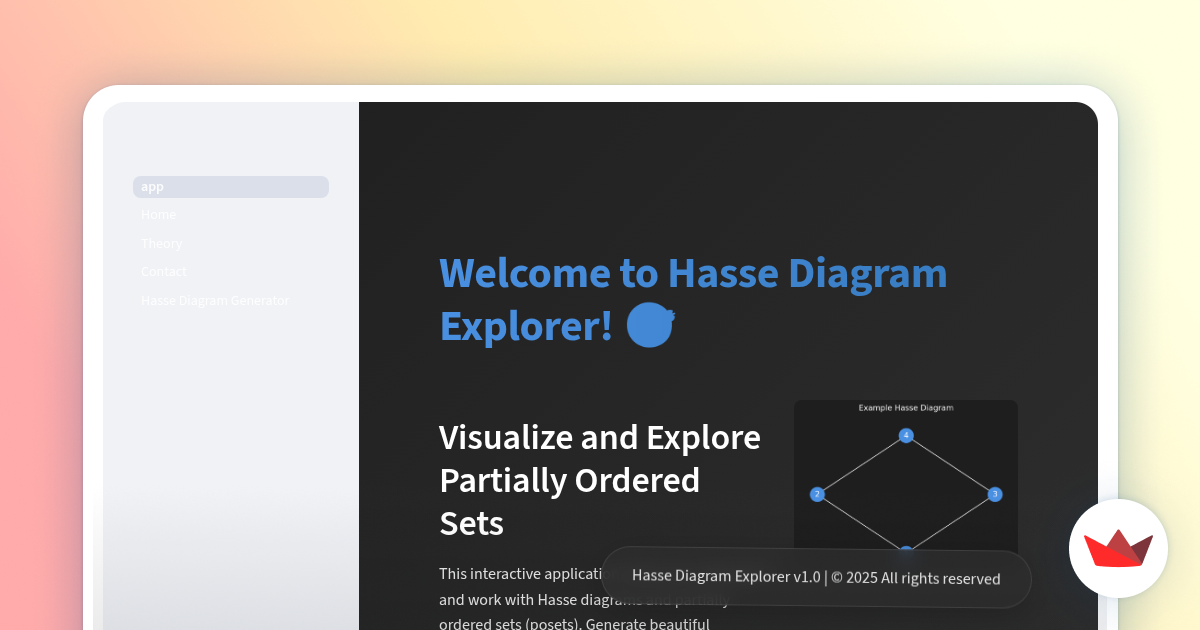Expand the Example Hasse Diagram panel
Viewport: 1200px width, 630px height.
pyautogui.click(x=905, y=407)
